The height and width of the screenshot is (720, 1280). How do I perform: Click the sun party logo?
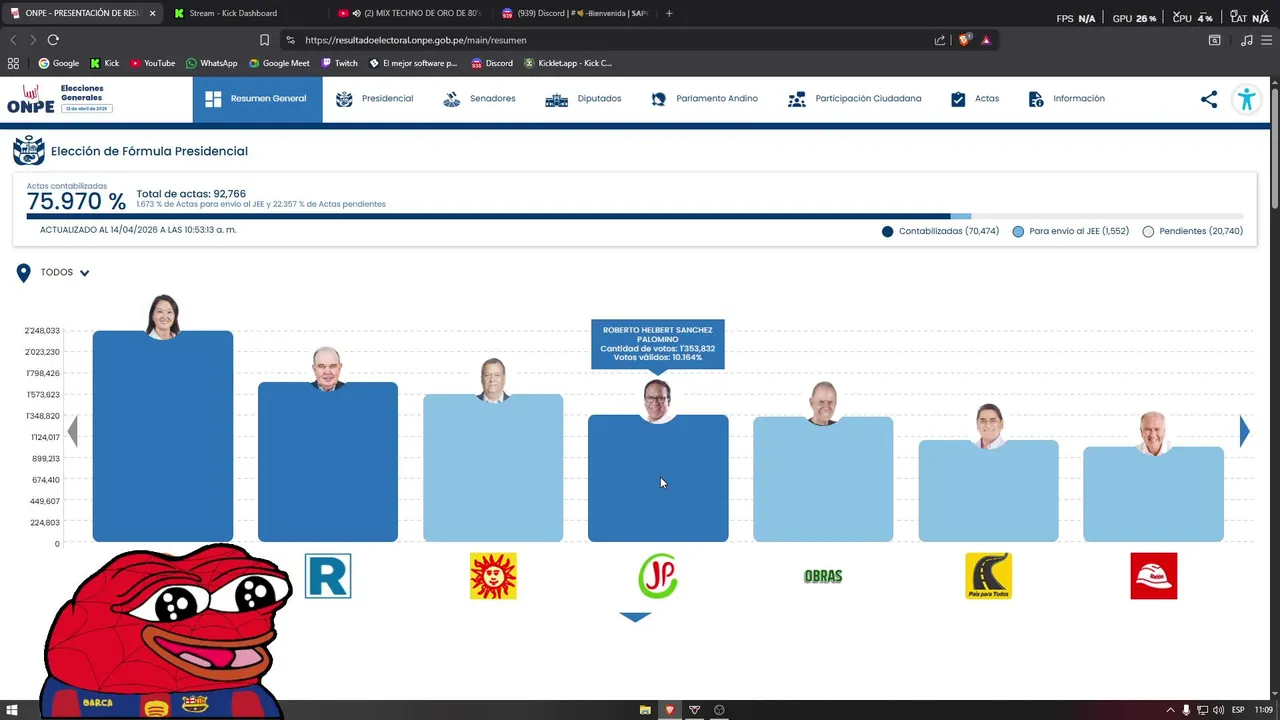[493, 576]
